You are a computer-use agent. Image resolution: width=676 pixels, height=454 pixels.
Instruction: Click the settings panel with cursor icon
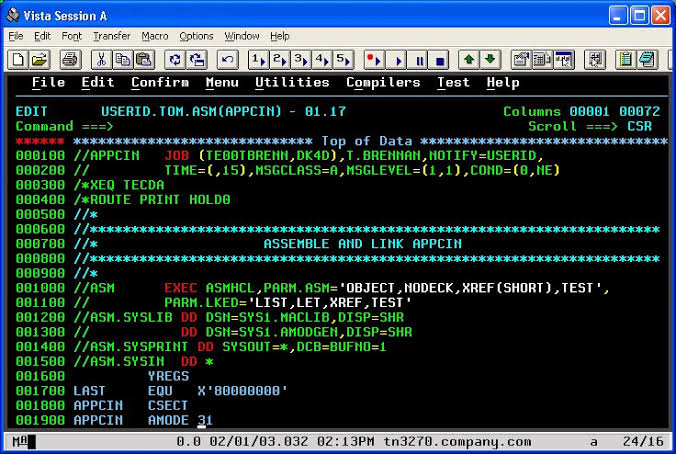pos(595,59)
